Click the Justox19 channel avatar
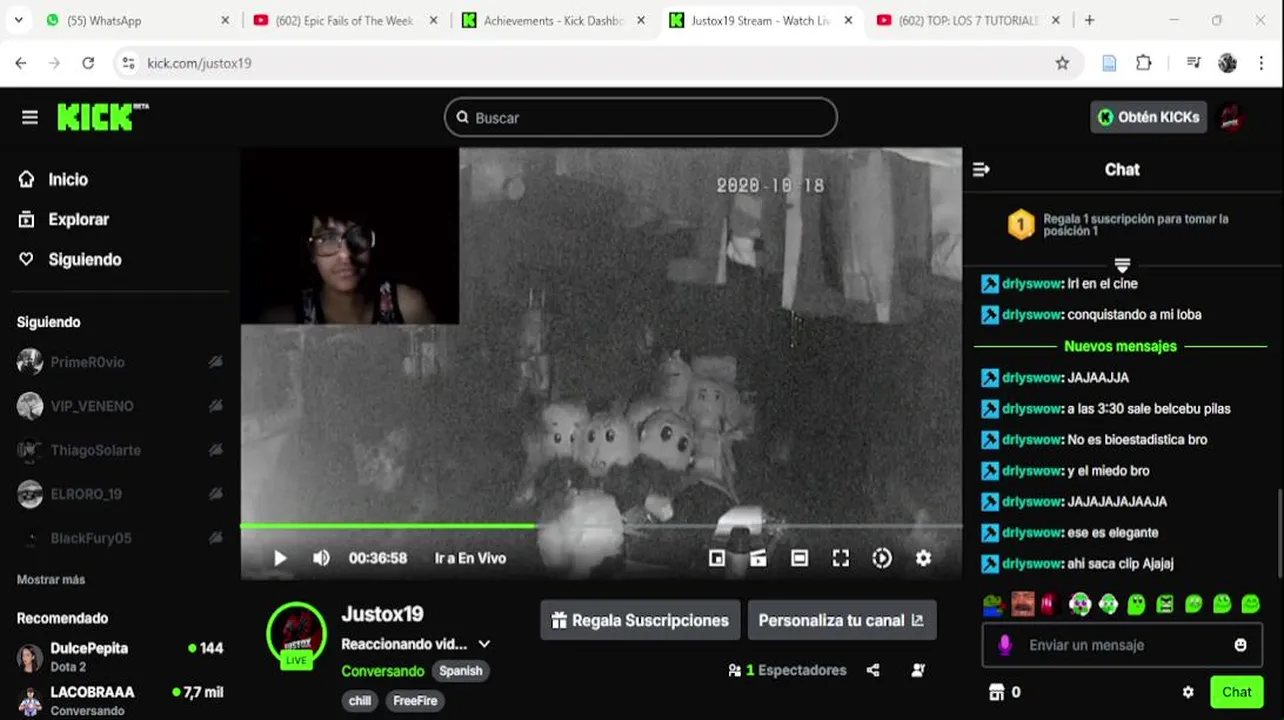The width and height of the screenshot is (1284, 720). 297,632
